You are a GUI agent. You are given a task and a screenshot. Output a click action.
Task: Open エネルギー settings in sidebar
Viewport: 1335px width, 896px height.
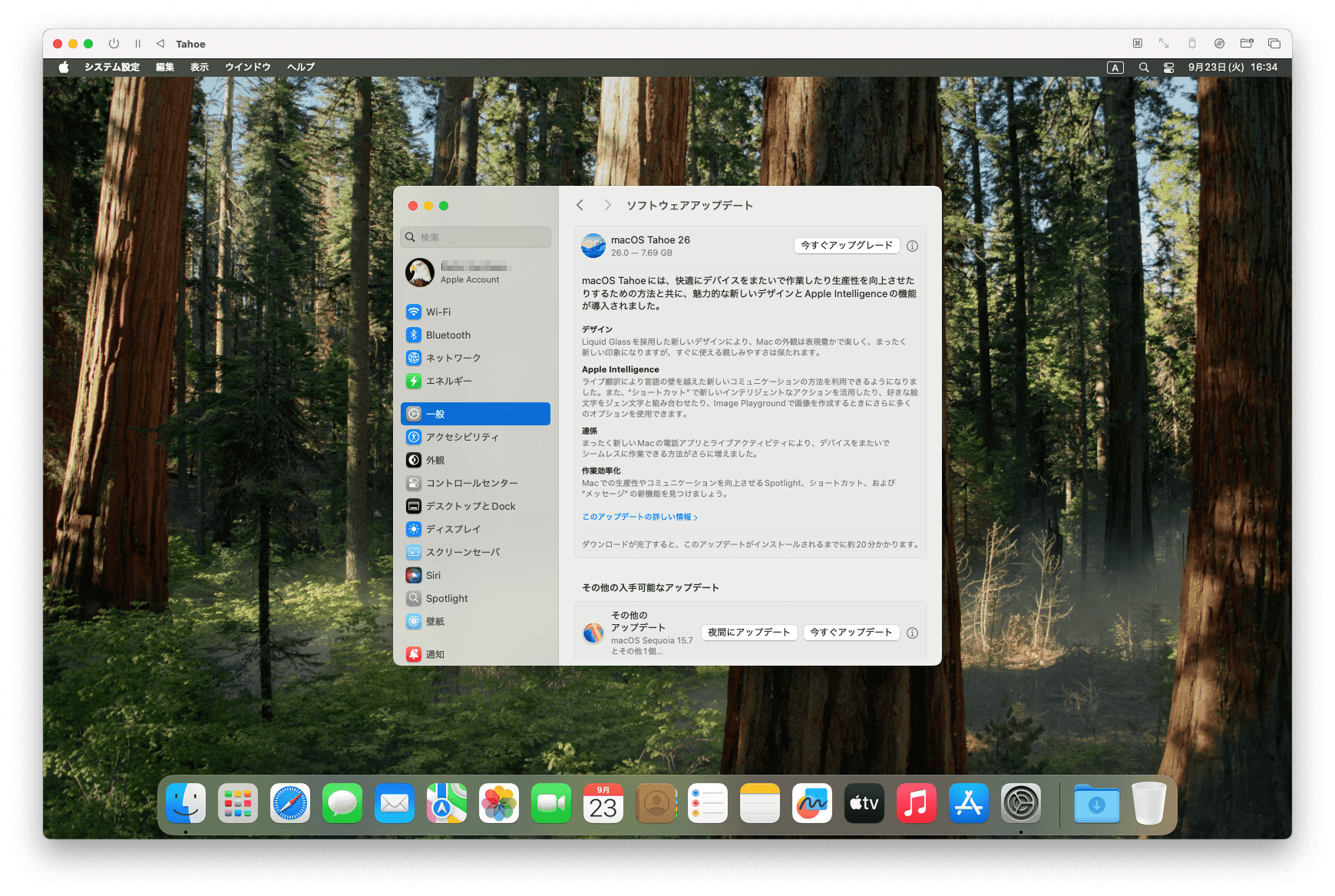(x=475, y=381)
